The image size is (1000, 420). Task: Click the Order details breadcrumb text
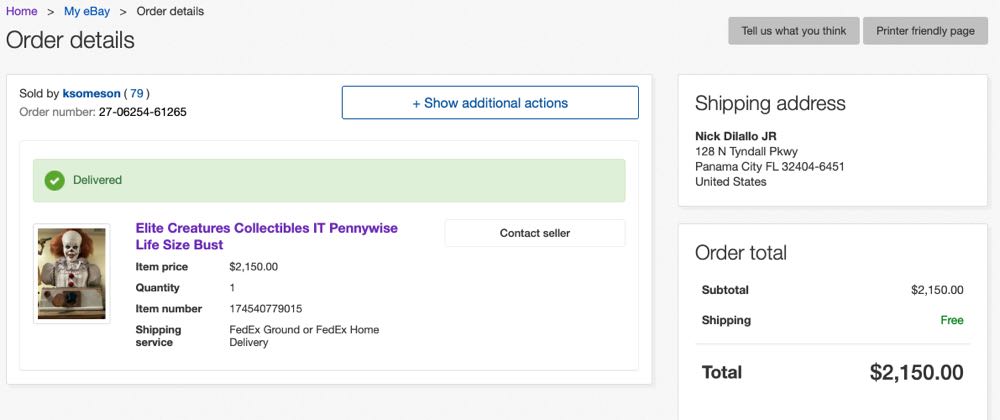[x=170, y=12]
